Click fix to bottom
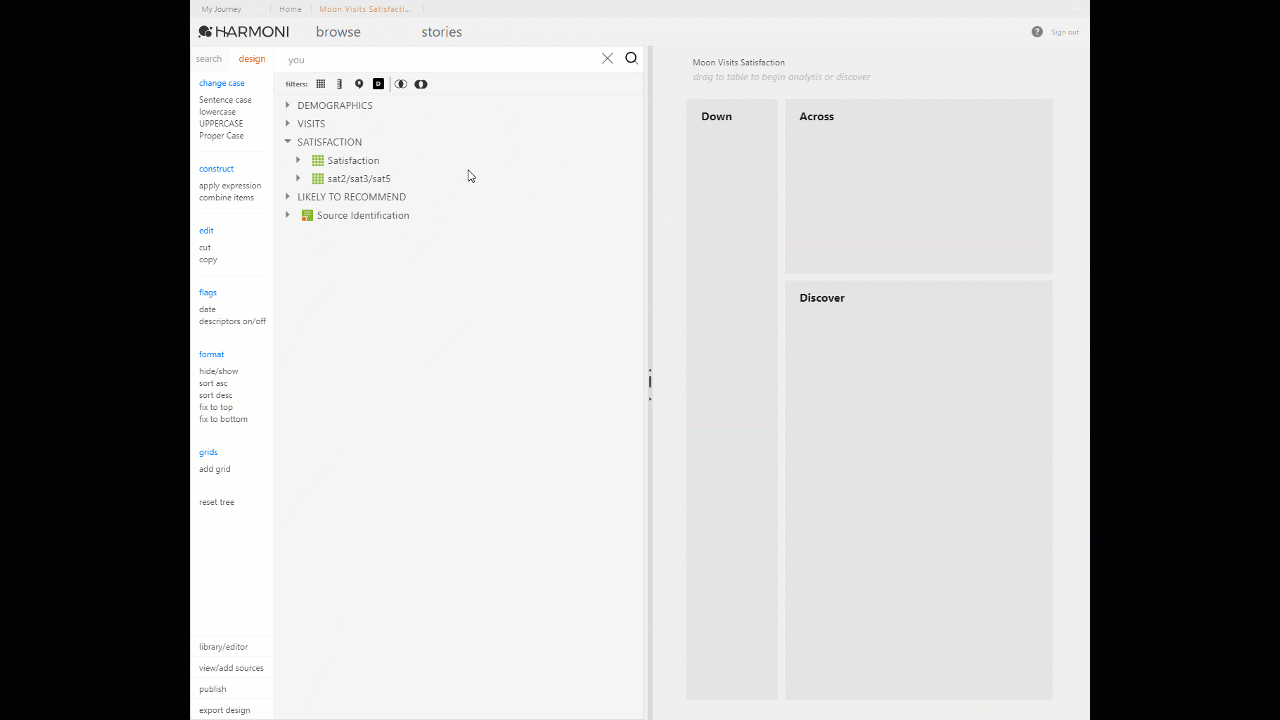 (223, 420)
